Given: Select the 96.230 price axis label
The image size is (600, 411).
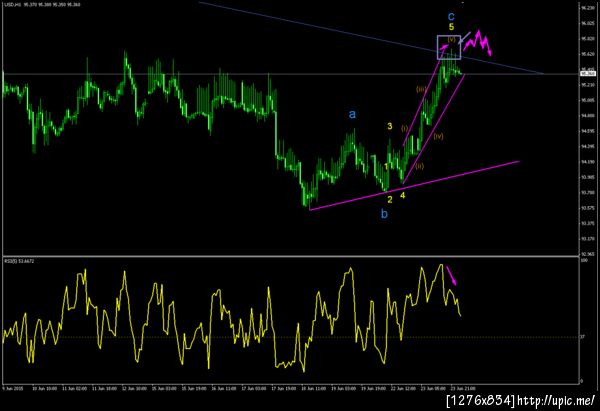Looking at the screenshot, I should coord(588,8).
